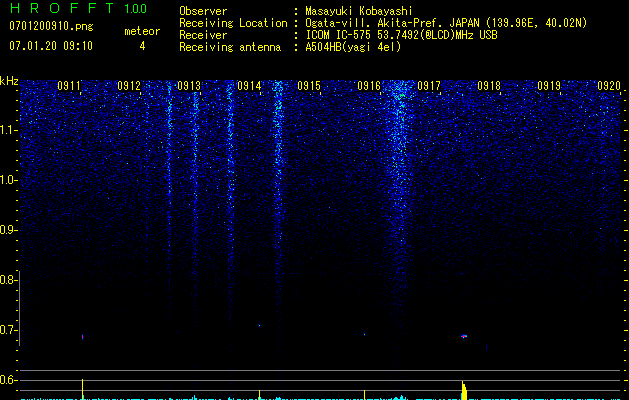
Task: Click the yellow signal peak below 0911
Action: [x=83, y=389]
